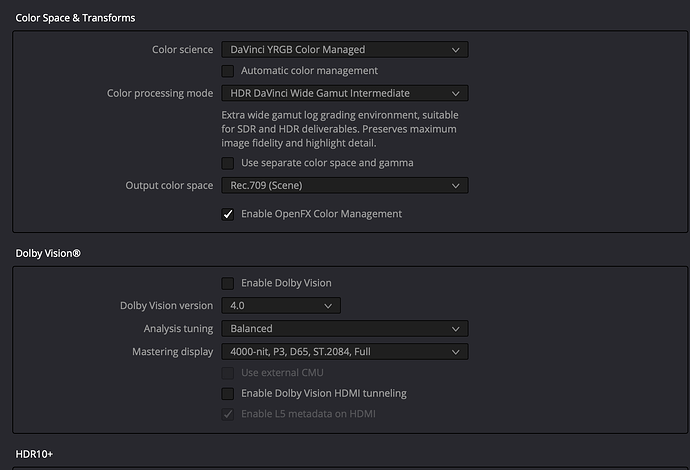The width and height of the screenshot is (690, 470).
Task: Enable Automatic color management checkbox
Action: pyautogui.click(x=228, y=71)
